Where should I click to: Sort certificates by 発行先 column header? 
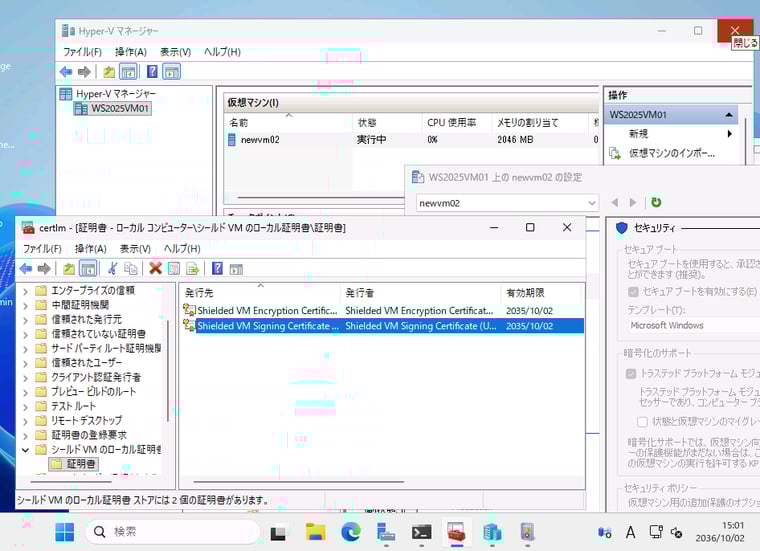[x=261, y=292]
